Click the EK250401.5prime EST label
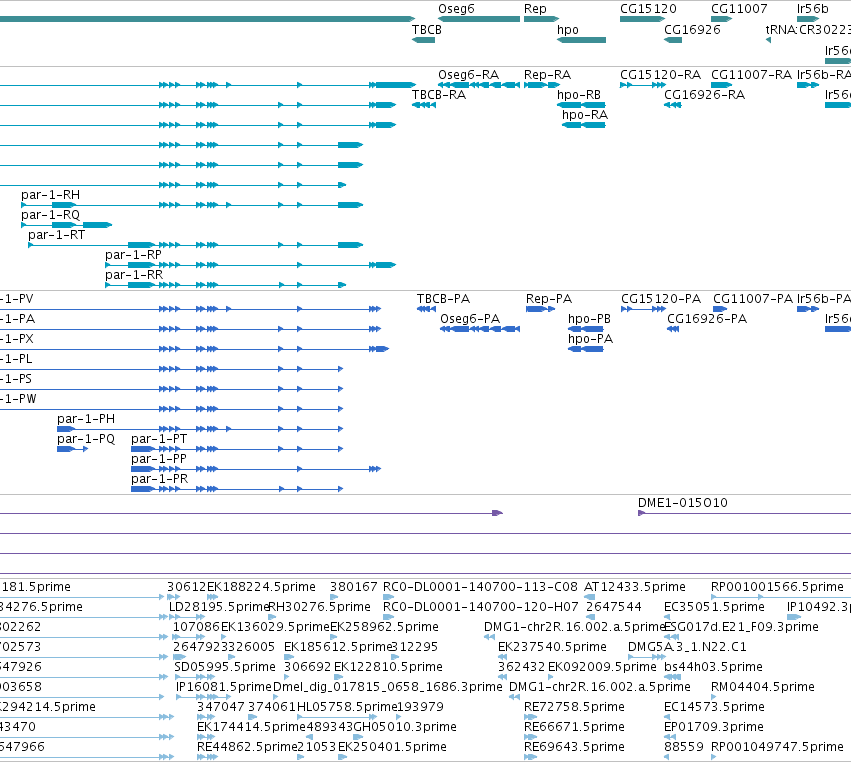Image resolution: width=851 pixels, height=762 pixels. 392,747
